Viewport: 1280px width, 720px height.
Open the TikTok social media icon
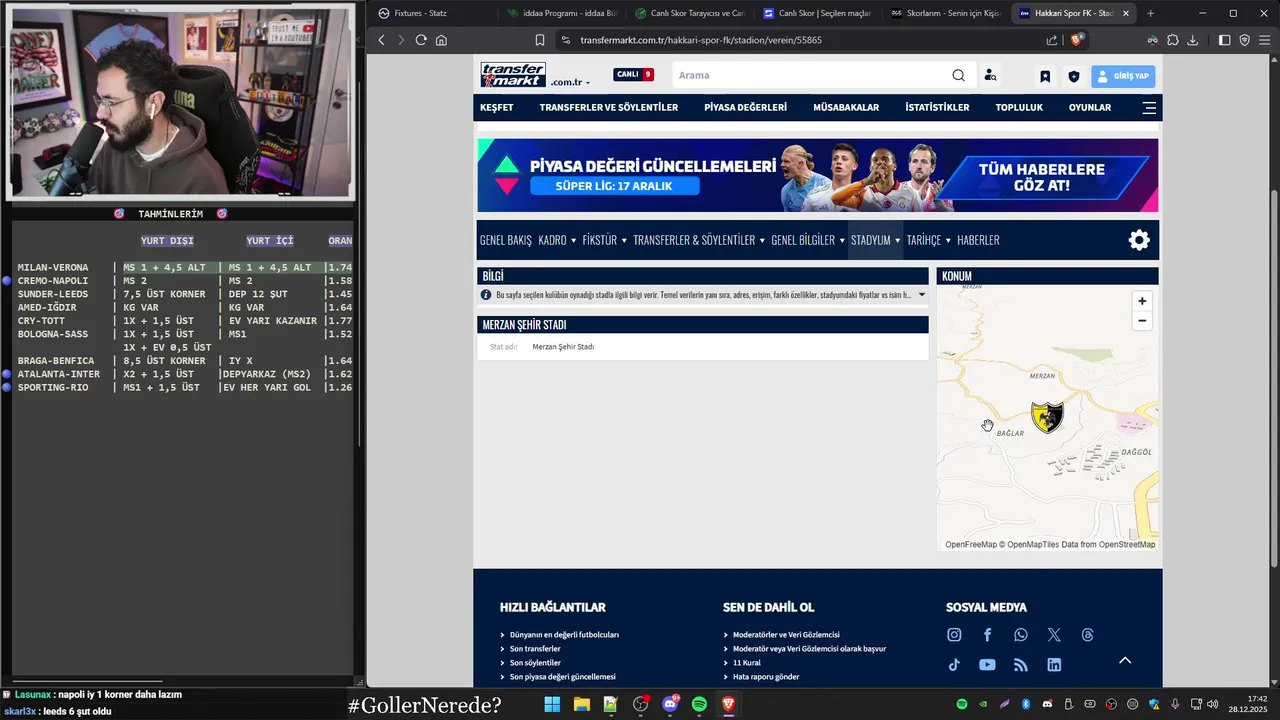coord(954,664)
